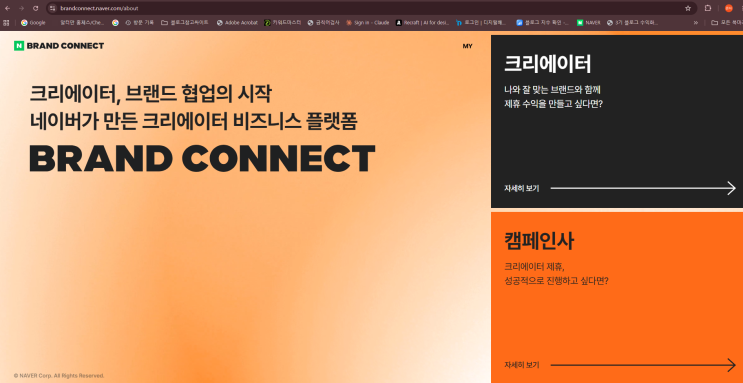
Task: Open the 3기 블로그 수익화 bookmark
Action: coord(632,22)
